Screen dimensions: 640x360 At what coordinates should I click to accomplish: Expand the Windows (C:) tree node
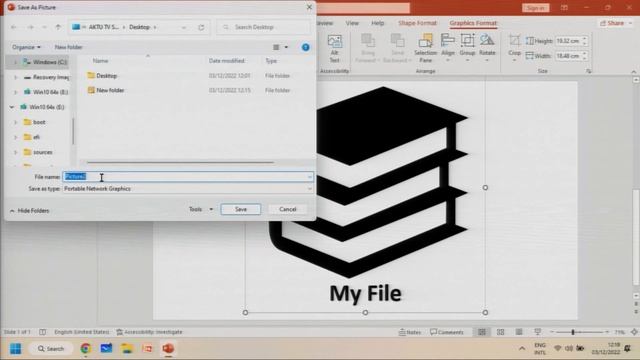tap(16, 62)
